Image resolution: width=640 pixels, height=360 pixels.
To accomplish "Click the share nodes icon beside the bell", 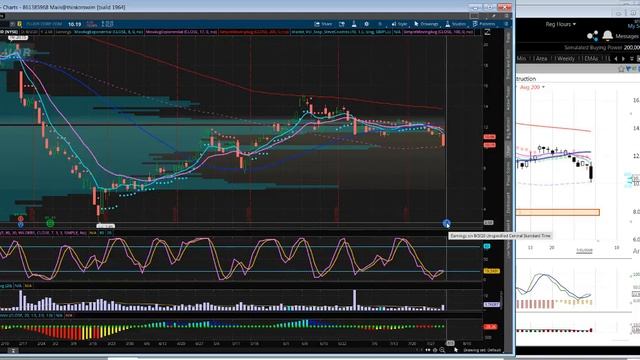I will (x=592, y=36).
